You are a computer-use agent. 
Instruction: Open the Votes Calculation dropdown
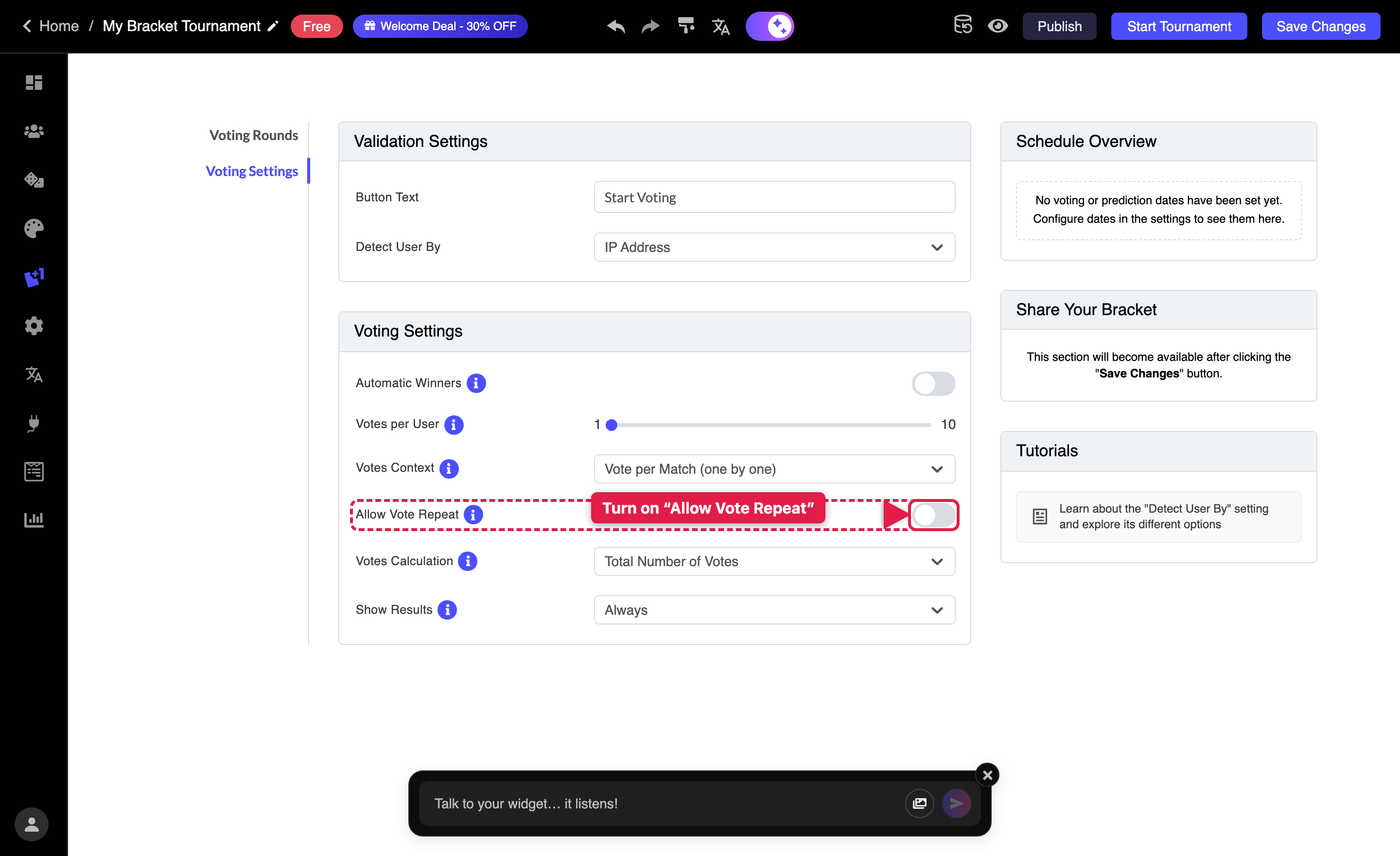[x=774, y=562]
